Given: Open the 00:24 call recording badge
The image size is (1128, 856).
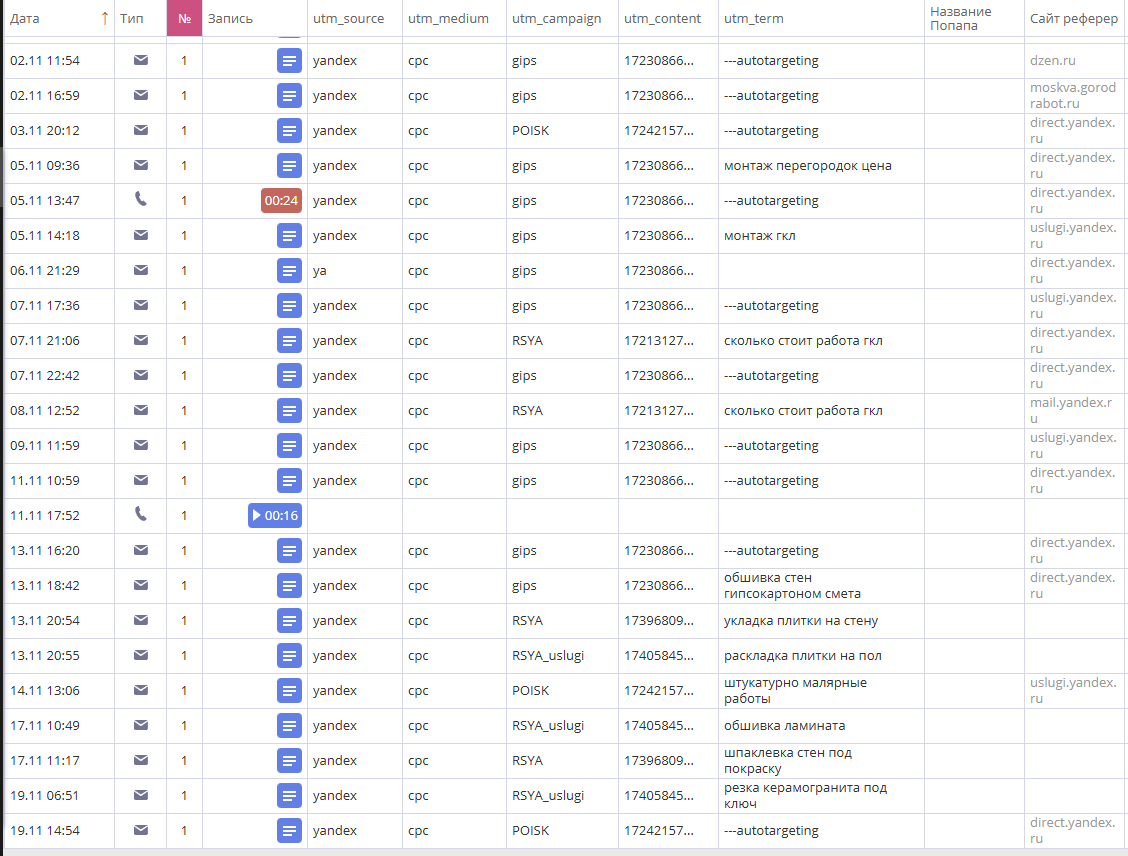Looking at the screenshot, I should click(281, 201).
